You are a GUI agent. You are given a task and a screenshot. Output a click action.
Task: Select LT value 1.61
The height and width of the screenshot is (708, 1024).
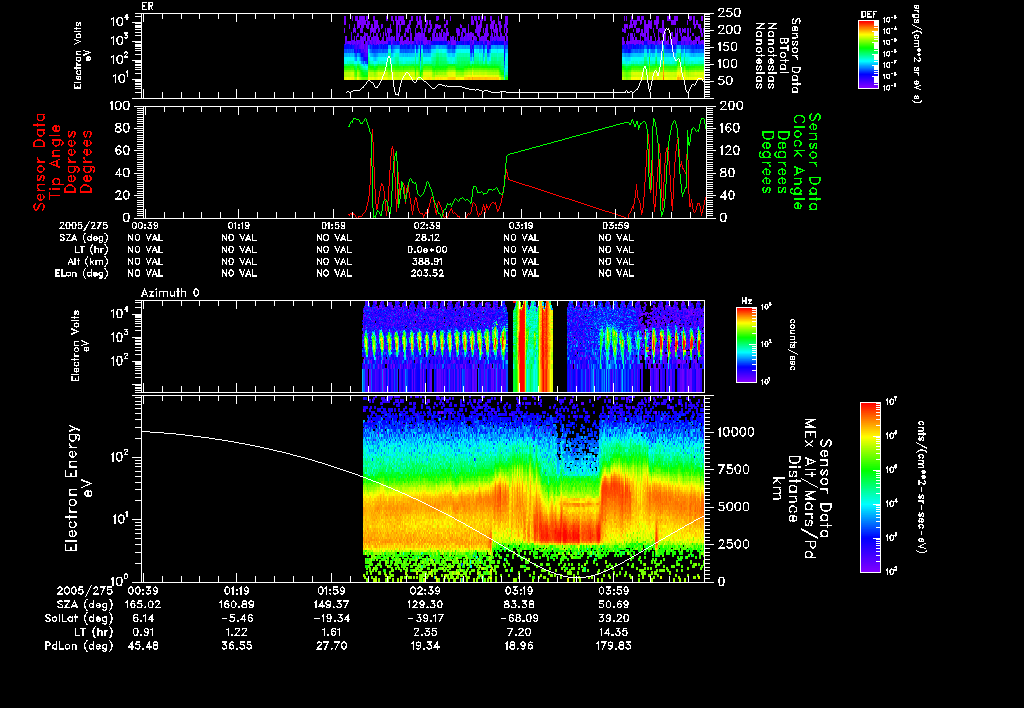(x=331, y=632)
